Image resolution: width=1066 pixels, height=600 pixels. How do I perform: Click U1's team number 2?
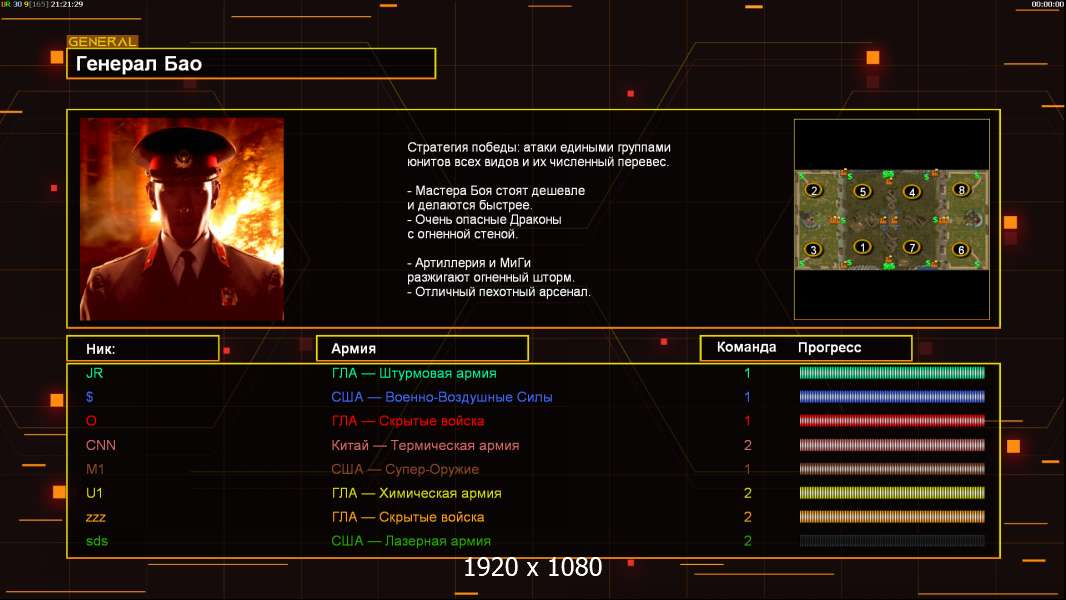[747, 493]
